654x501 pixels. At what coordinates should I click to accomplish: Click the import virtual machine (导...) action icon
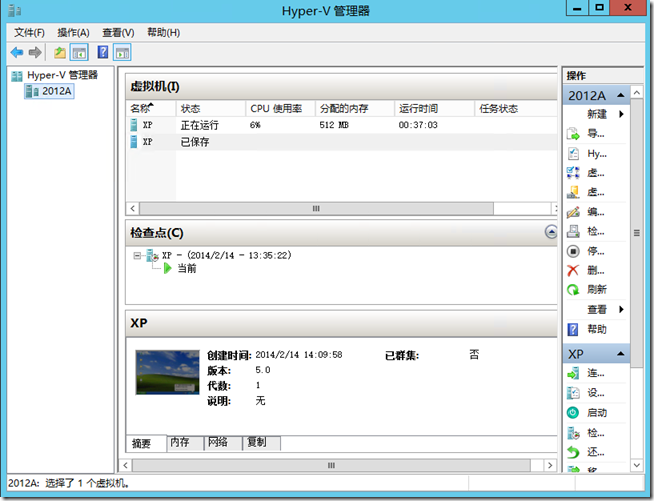pyautogui.click(x=573, y=133)
